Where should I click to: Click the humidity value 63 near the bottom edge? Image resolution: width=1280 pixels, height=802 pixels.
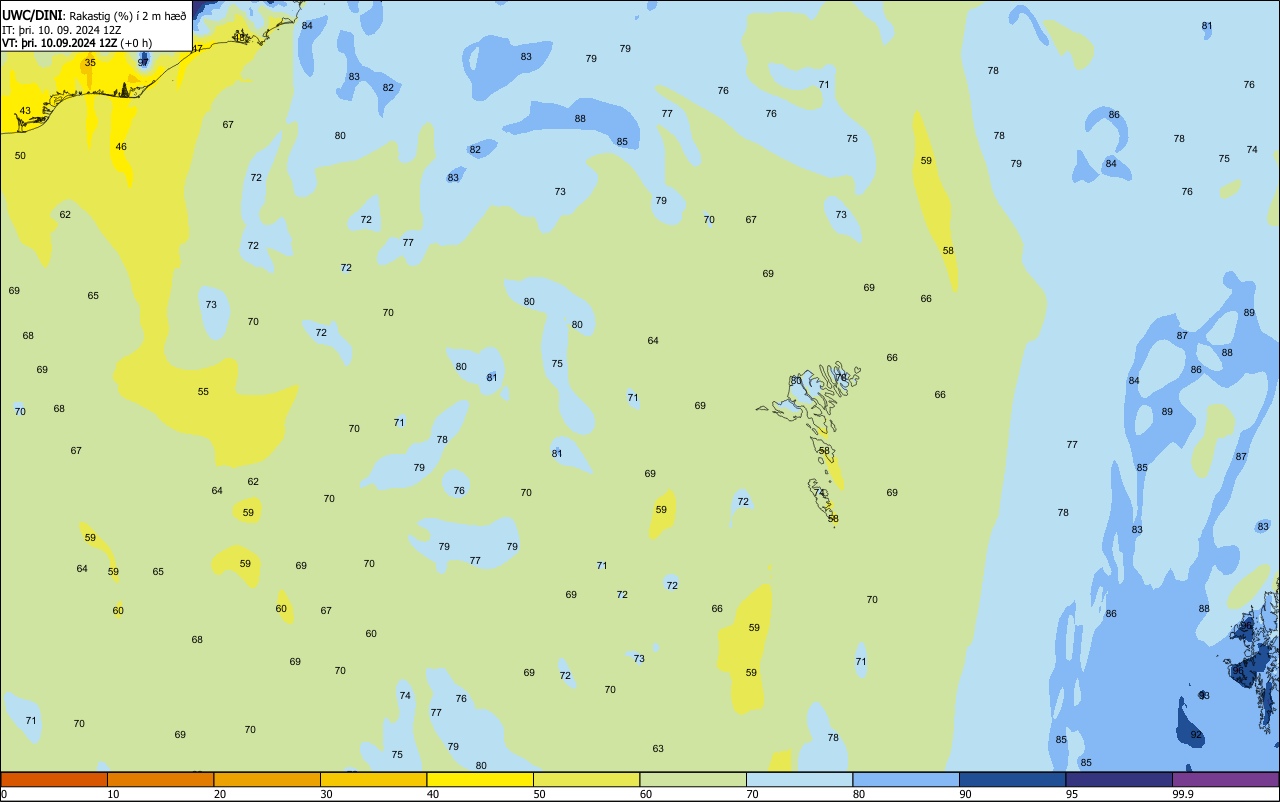(658, 749)
